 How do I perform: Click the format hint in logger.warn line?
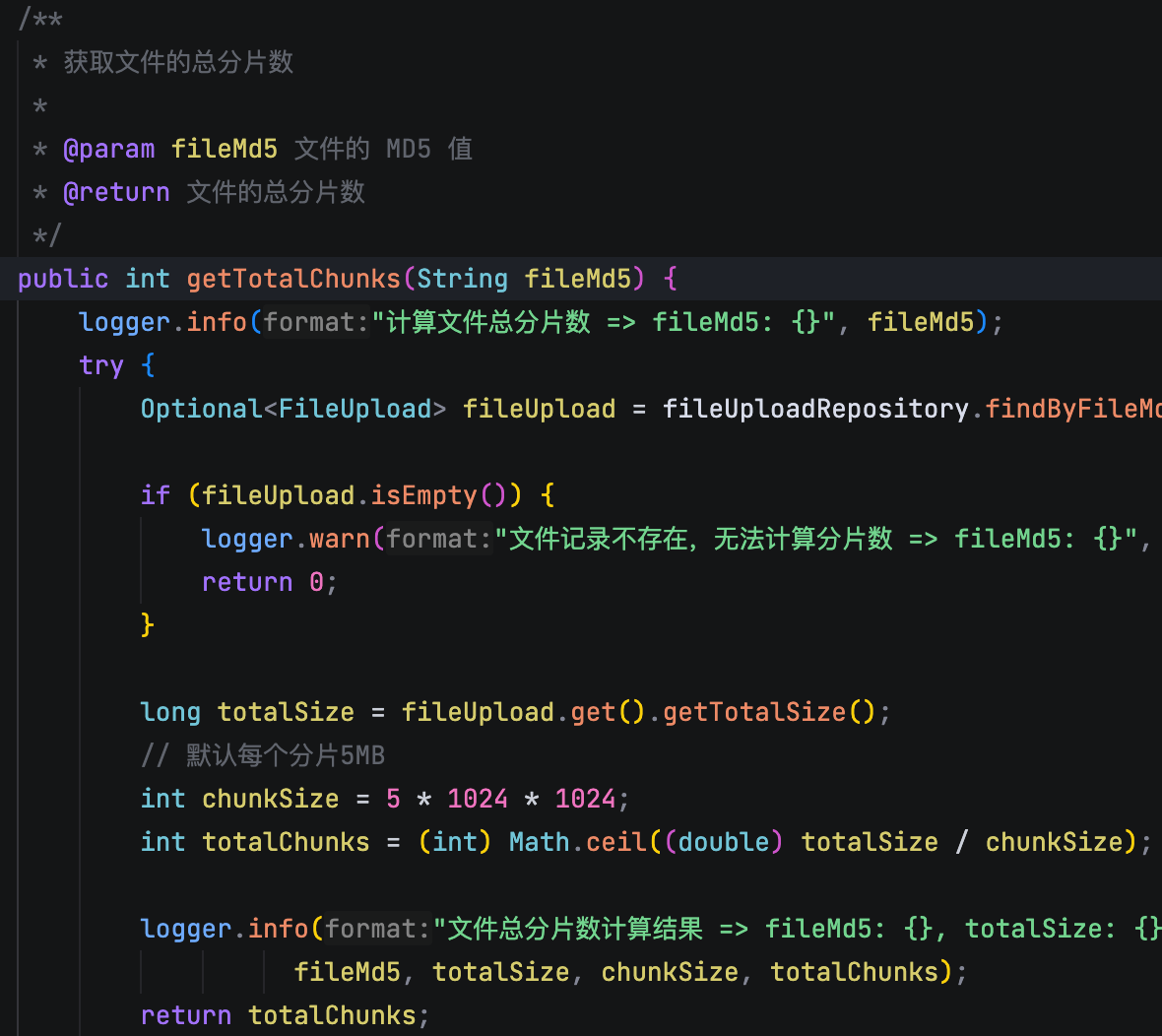(432, 539)
